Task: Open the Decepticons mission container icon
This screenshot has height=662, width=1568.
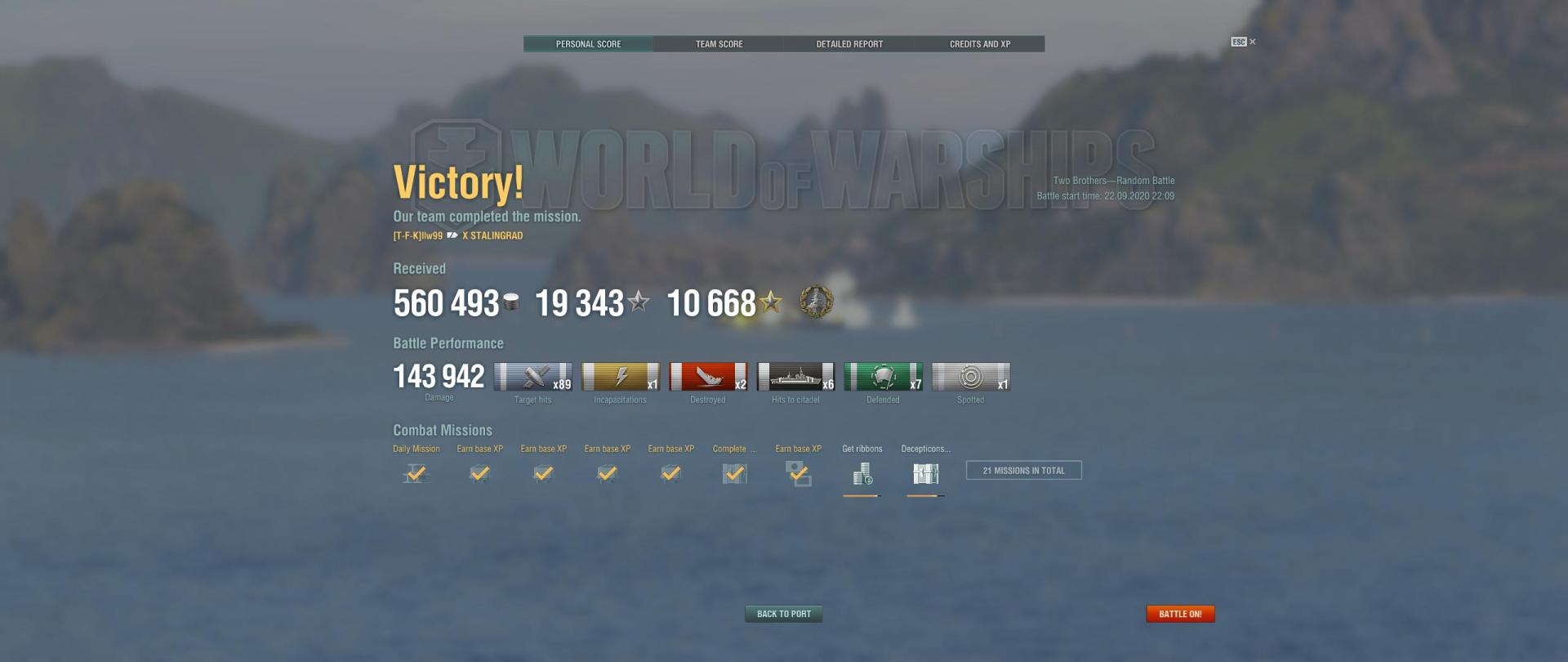Action: [x=925, y=474]
